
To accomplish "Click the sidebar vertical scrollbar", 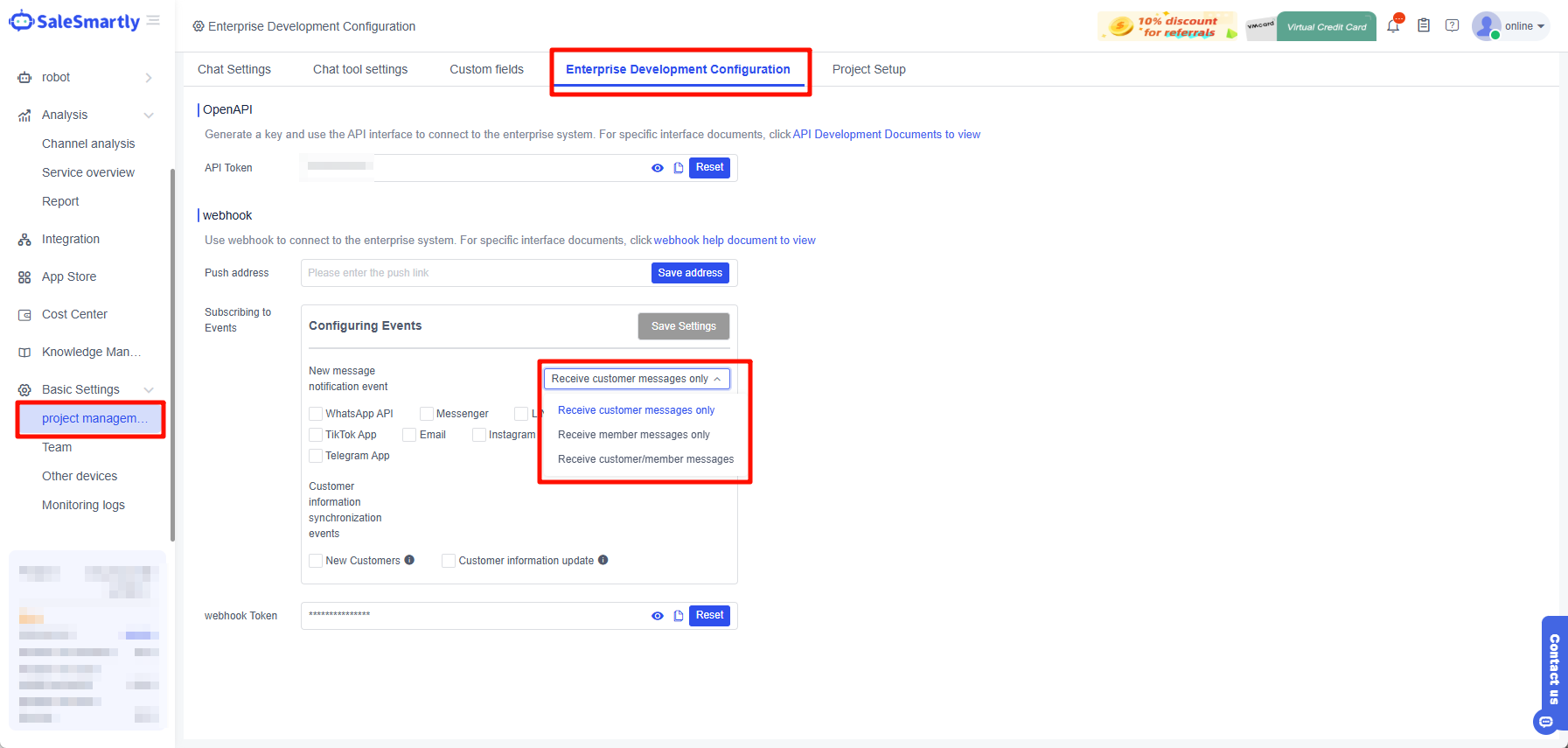I will (x=172, y=354).
